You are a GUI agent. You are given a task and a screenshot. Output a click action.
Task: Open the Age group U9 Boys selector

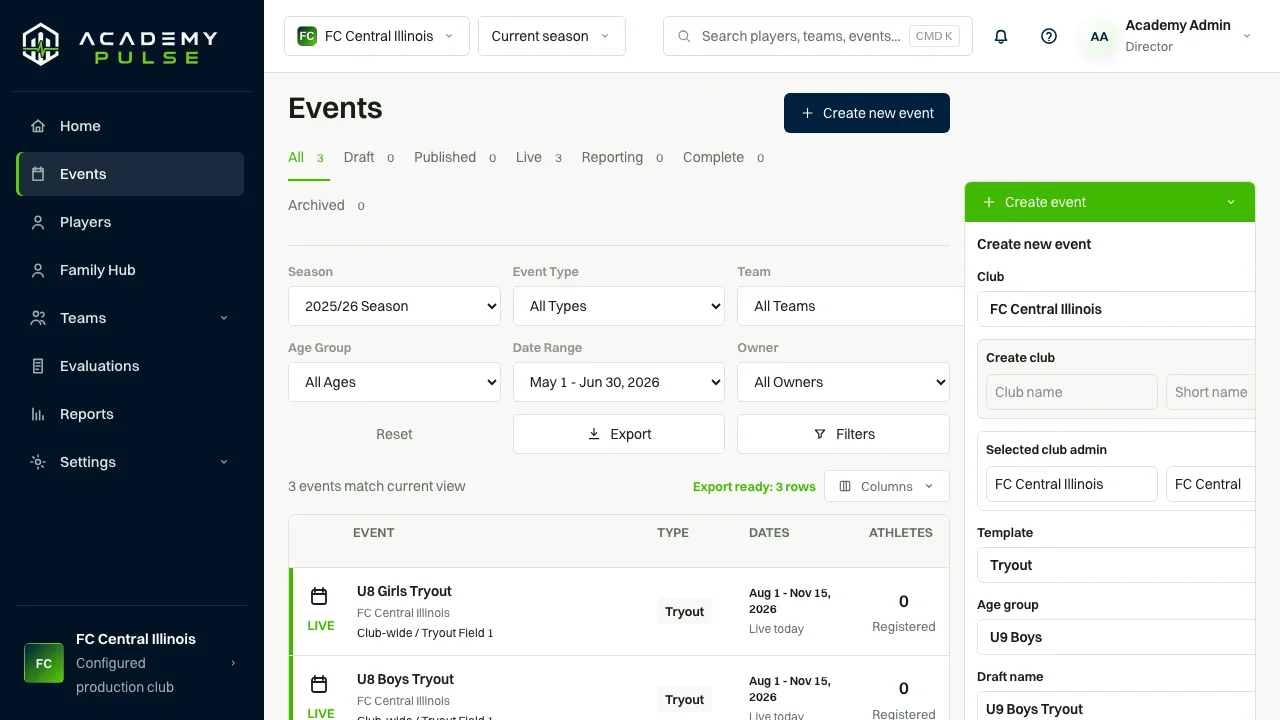(x=1116, y=637)
